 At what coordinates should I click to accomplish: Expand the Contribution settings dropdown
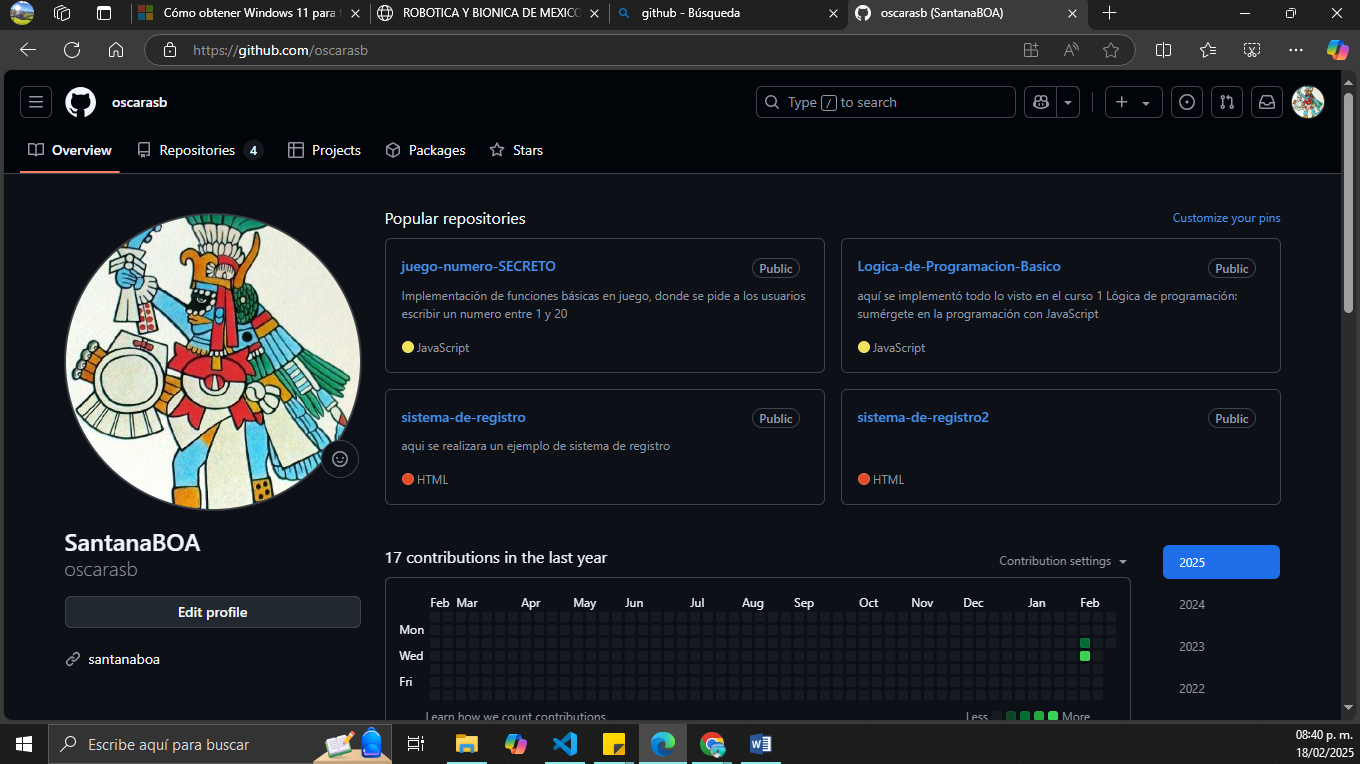1063,561
